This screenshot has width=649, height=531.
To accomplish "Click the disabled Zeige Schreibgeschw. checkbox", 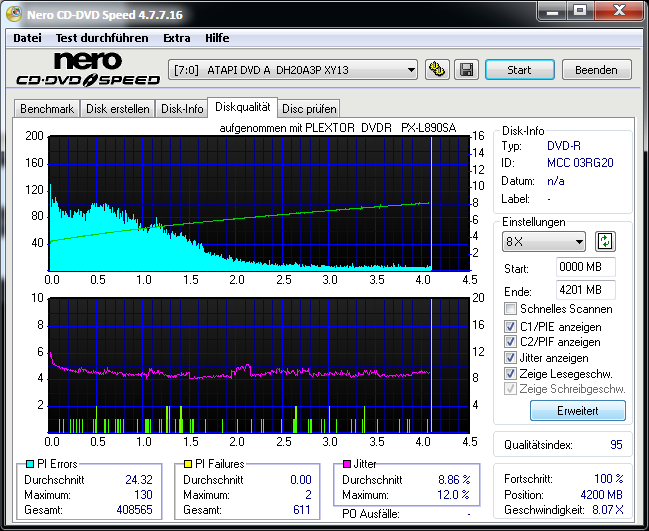I will coord(510,389).
